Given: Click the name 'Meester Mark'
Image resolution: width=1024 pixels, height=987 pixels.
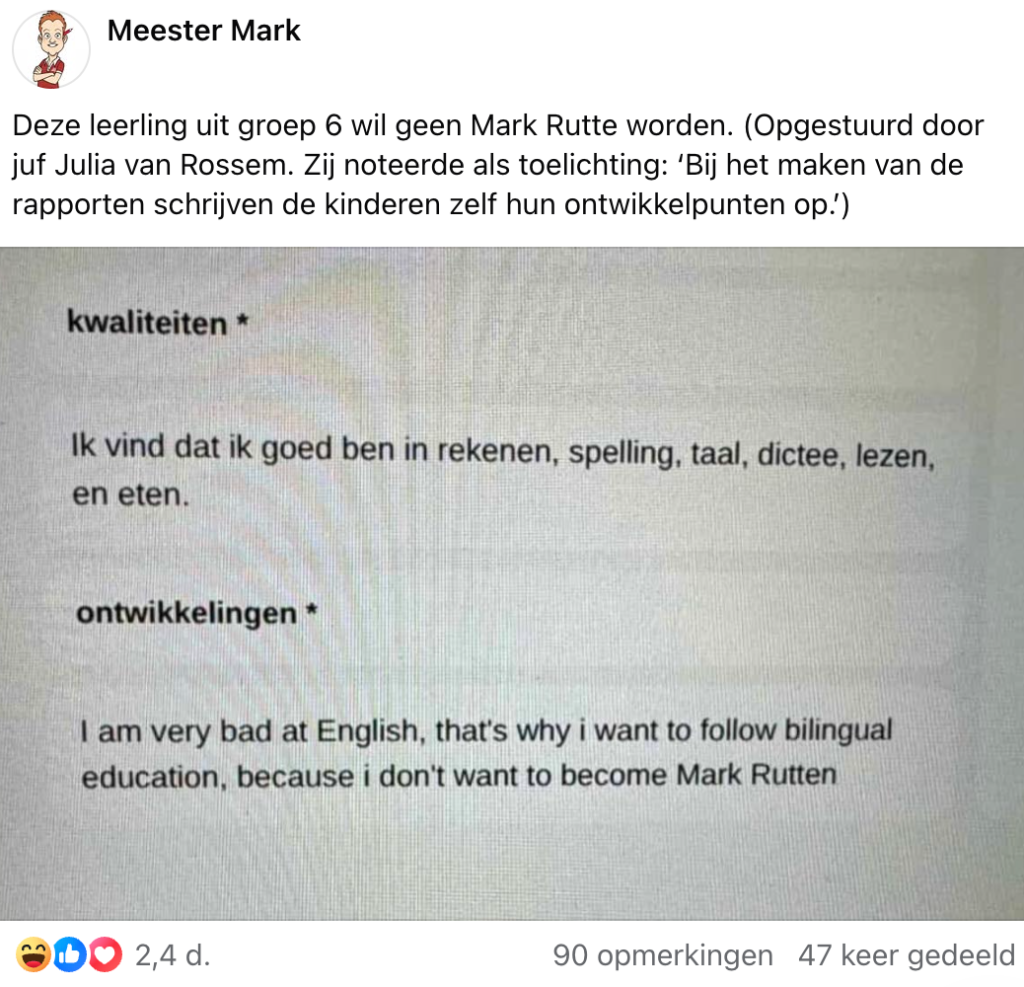Looking at the screenshot, I should click(x=206, y=31).
